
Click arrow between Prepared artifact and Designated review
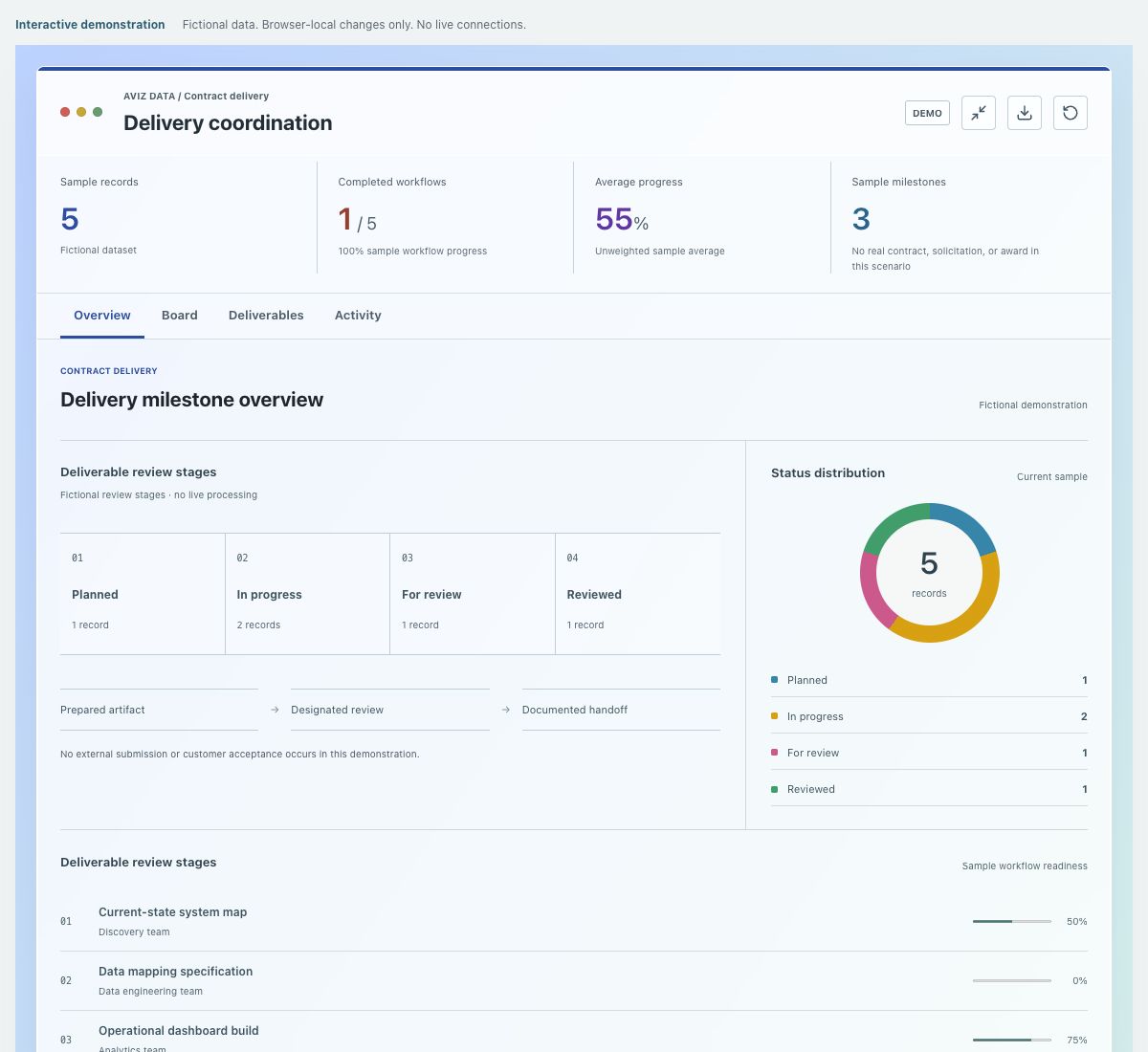(275, 710)
